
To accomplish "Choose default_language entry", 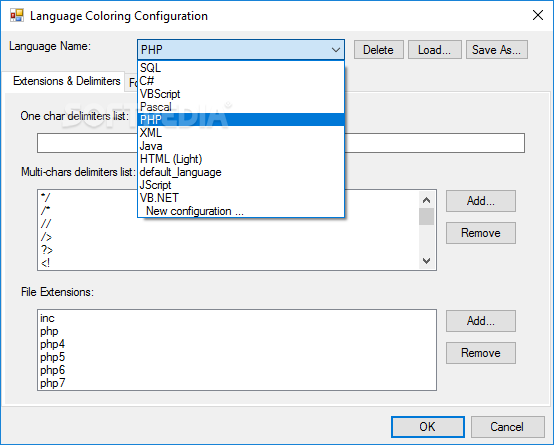I will [241, 172].
